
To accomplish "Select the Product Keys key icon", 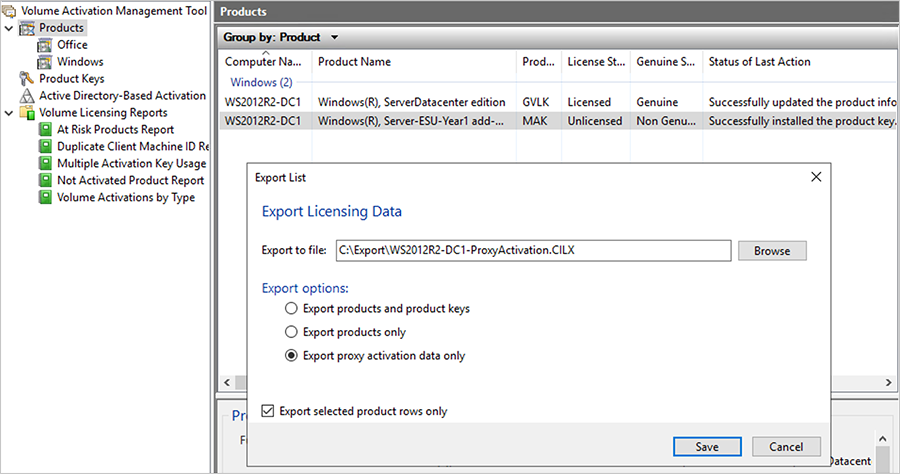I will click(x=28, y=79).
